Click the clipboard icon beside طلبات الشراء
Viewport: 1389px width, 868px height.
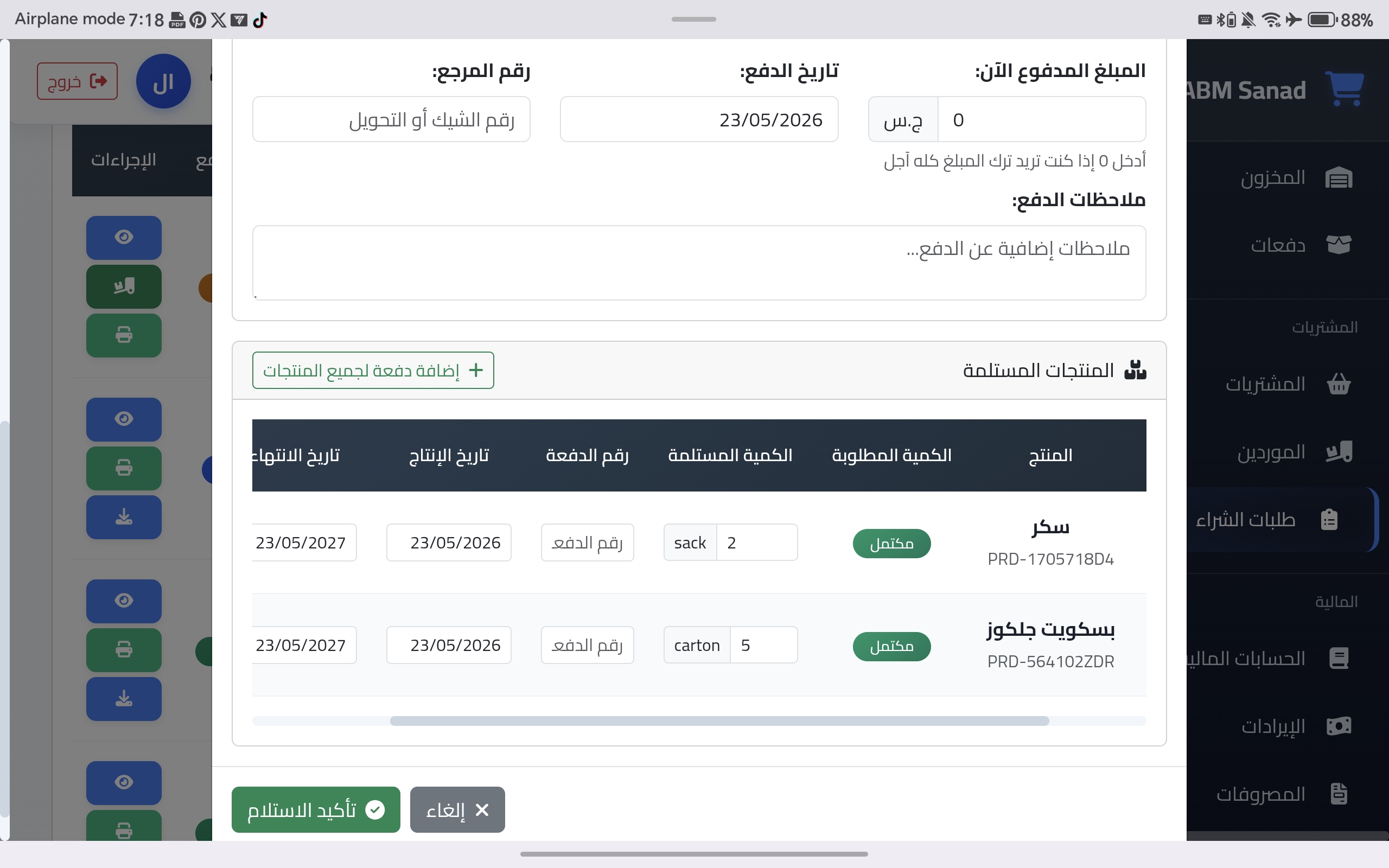pos(1329,520)
